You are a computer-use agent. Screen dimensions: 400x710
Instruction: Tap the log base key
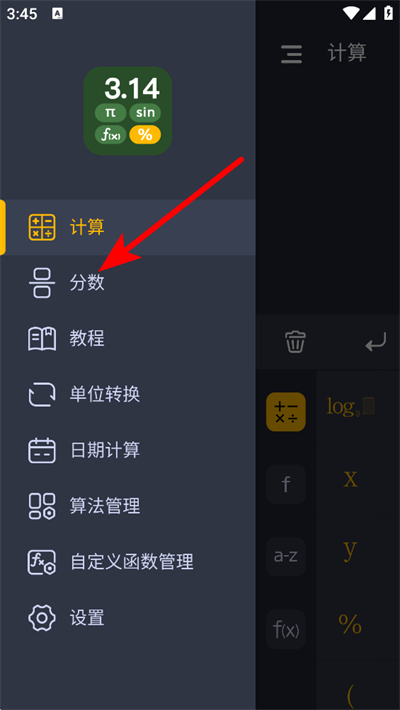pos(352,407)
